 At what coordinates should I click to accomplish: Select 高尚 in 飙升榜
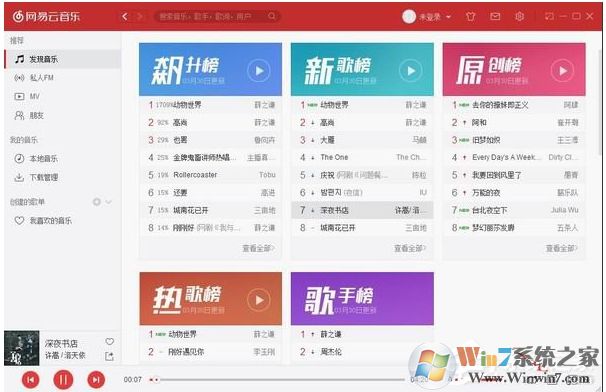click(180, 123)
